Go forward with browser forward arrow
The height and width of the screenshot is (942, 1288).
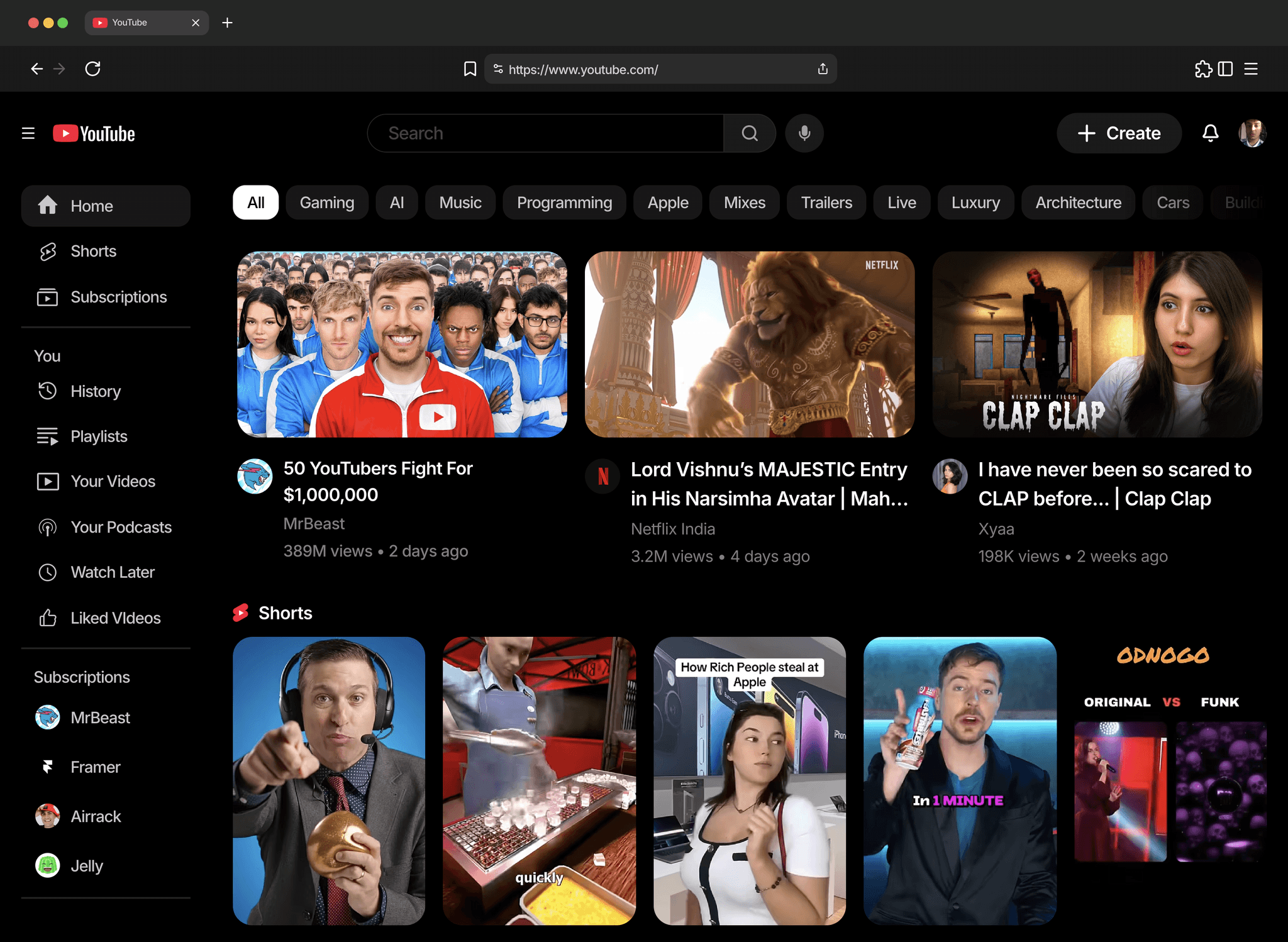pyautogui.click(x=60, y=69)
